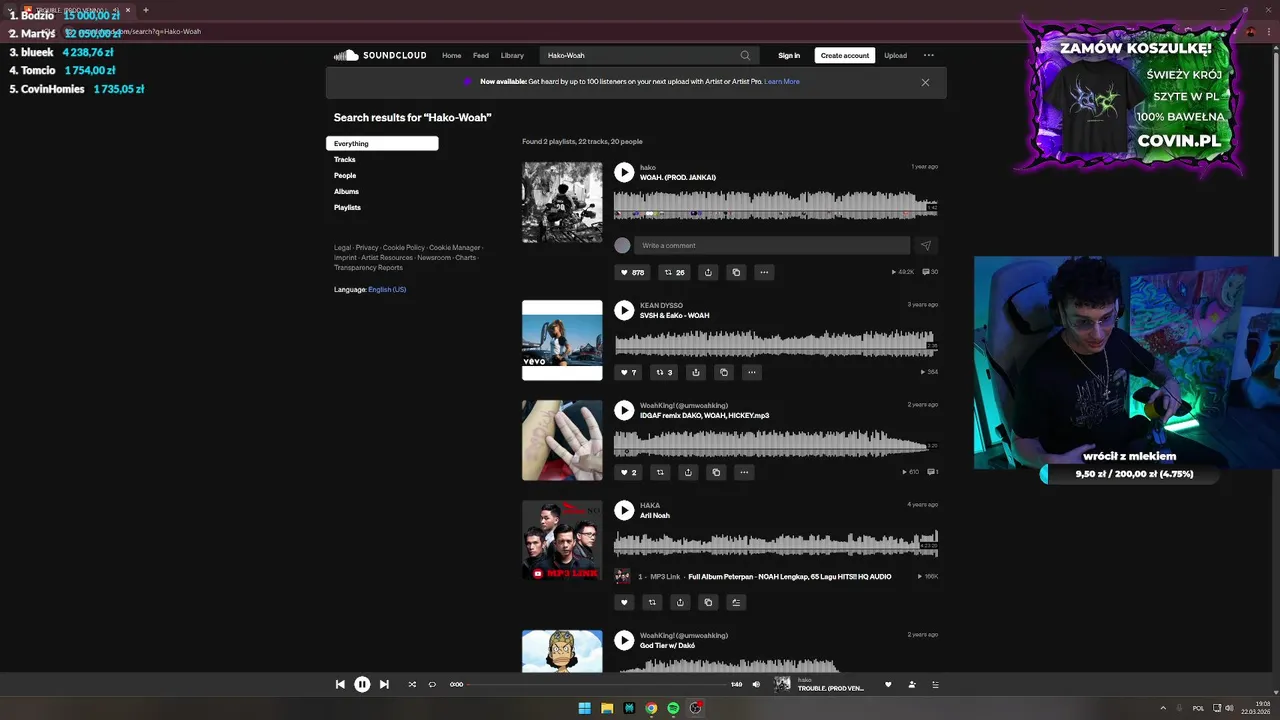The height and width of the screenshot is (720, 1280).
Task: Play SVSH & EaKo - WOAH track
Action: coord(624,310)
